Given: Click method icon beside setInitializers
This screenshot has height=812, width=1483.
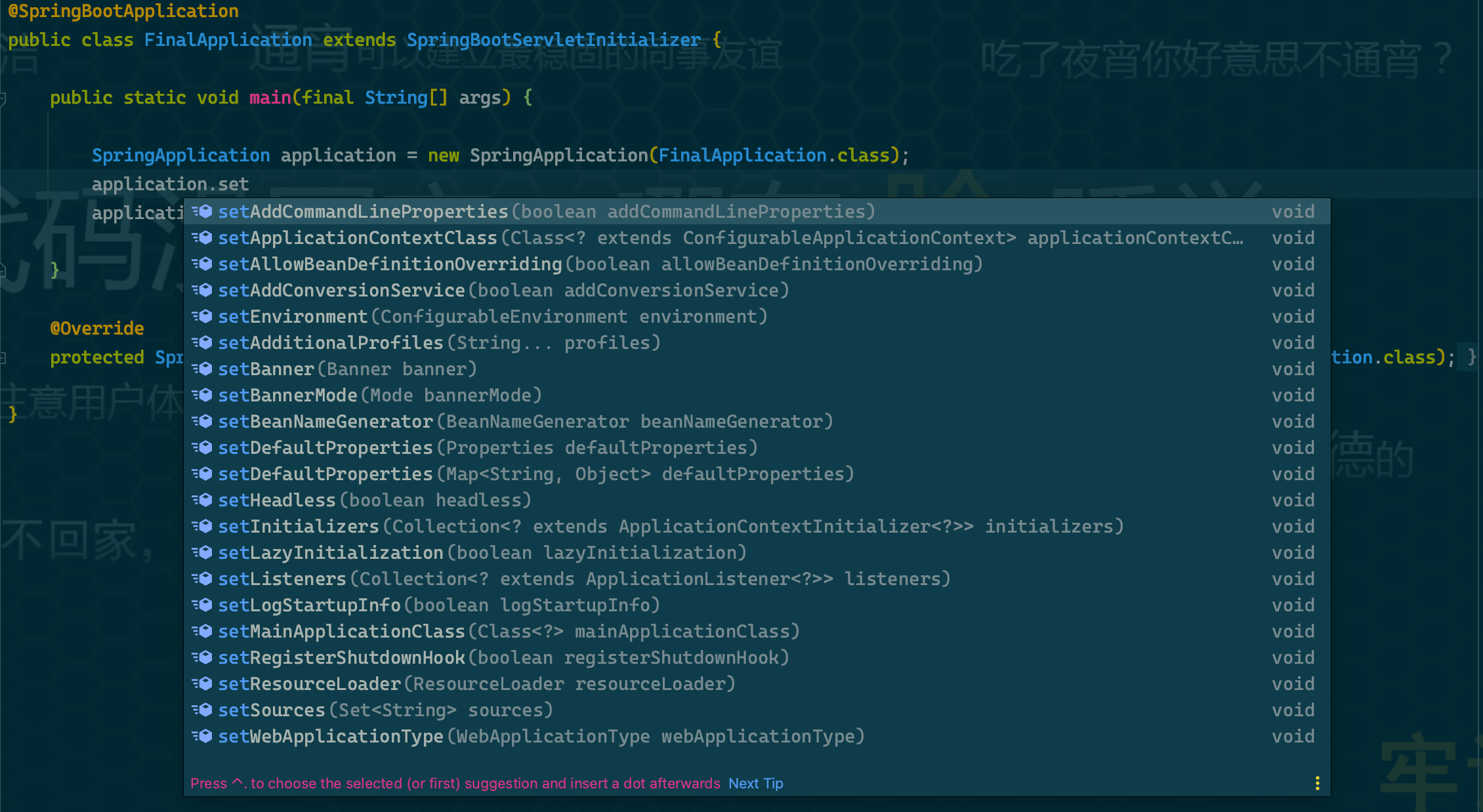Looking at the screenshot, I should (x=202, y=526).
